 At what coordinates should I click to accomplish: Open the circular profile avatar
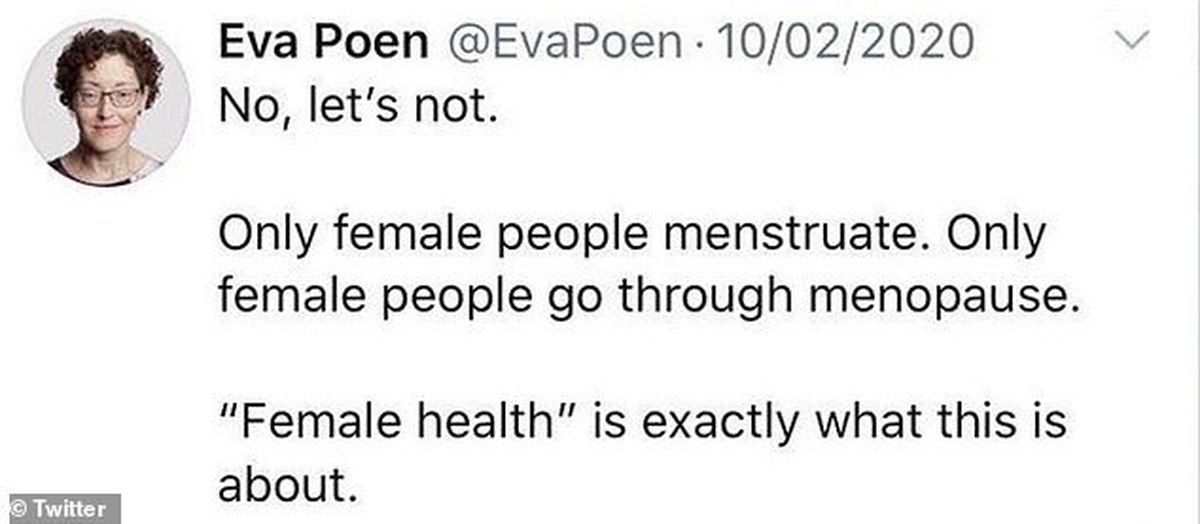[106, 103]
